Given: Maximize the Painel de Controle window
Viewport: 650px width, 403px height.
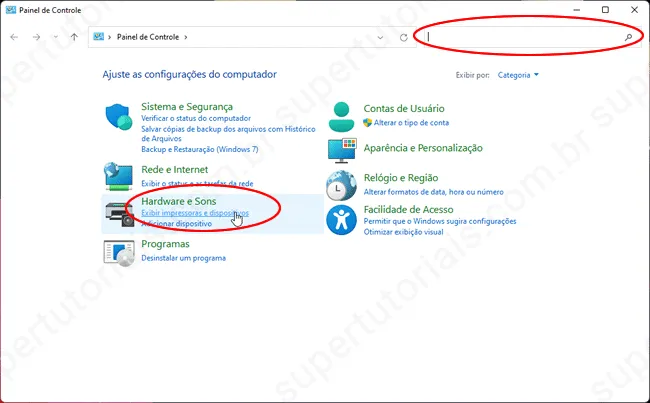Looking at the screenshot, I should click(x=605, y=10).
